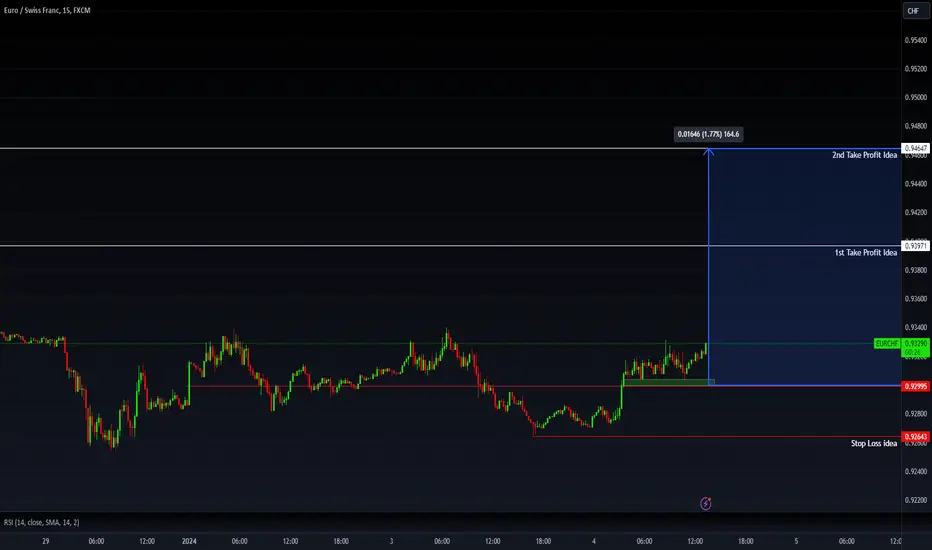Click the 0.92400 price axis label
Viewport: 932px width, 550px height.
915,472
